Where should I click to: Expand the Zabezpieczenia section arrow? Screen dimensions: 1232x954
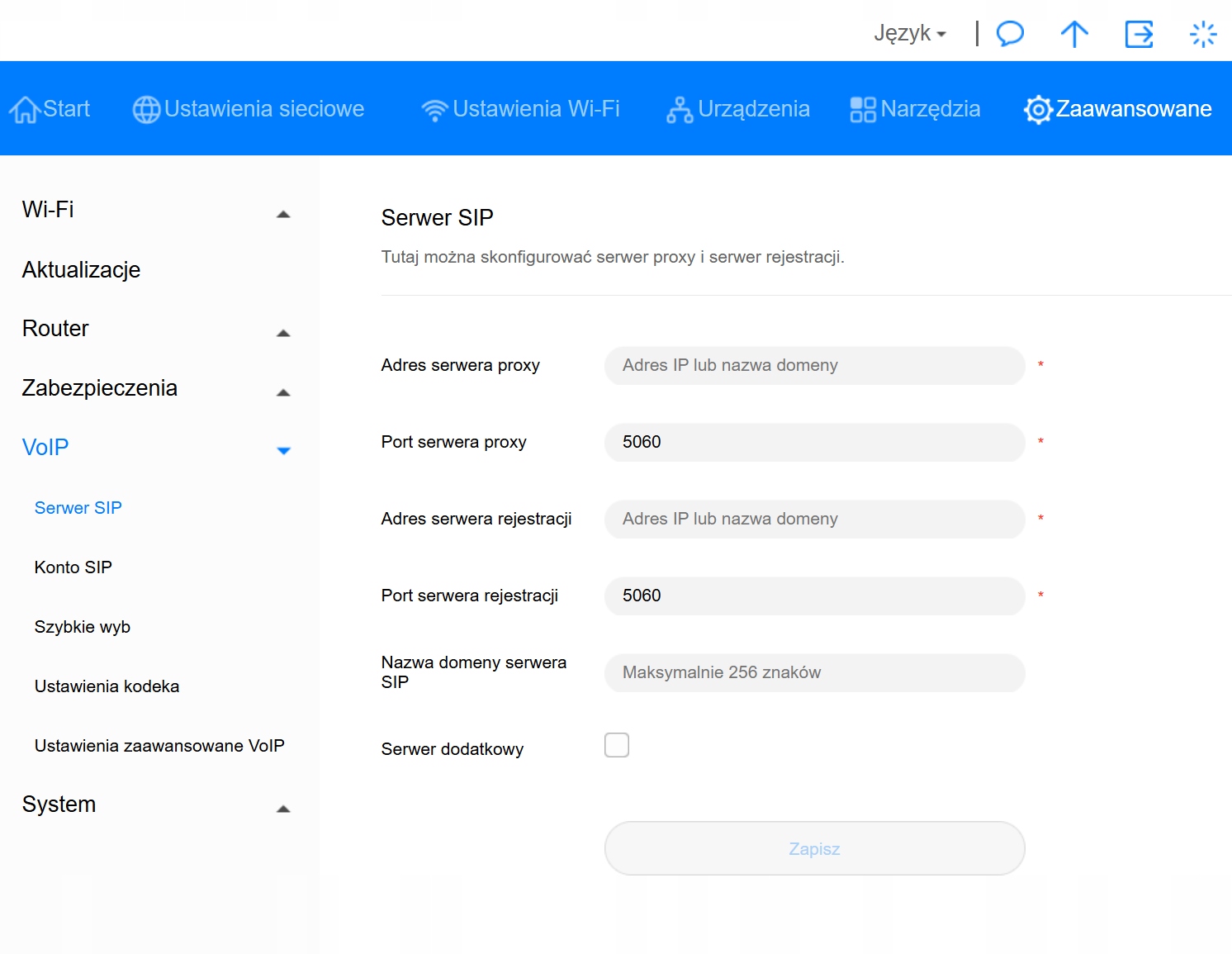pos(283,392)
